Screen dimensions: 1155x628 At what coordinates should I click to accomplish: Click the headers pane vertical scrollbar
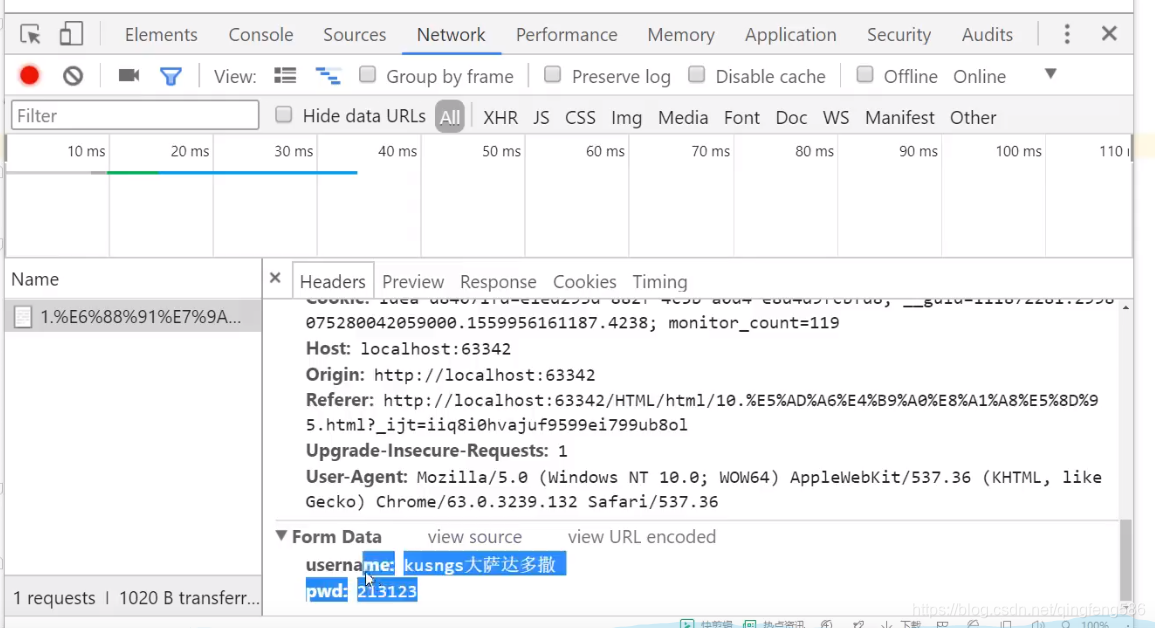1125,560
